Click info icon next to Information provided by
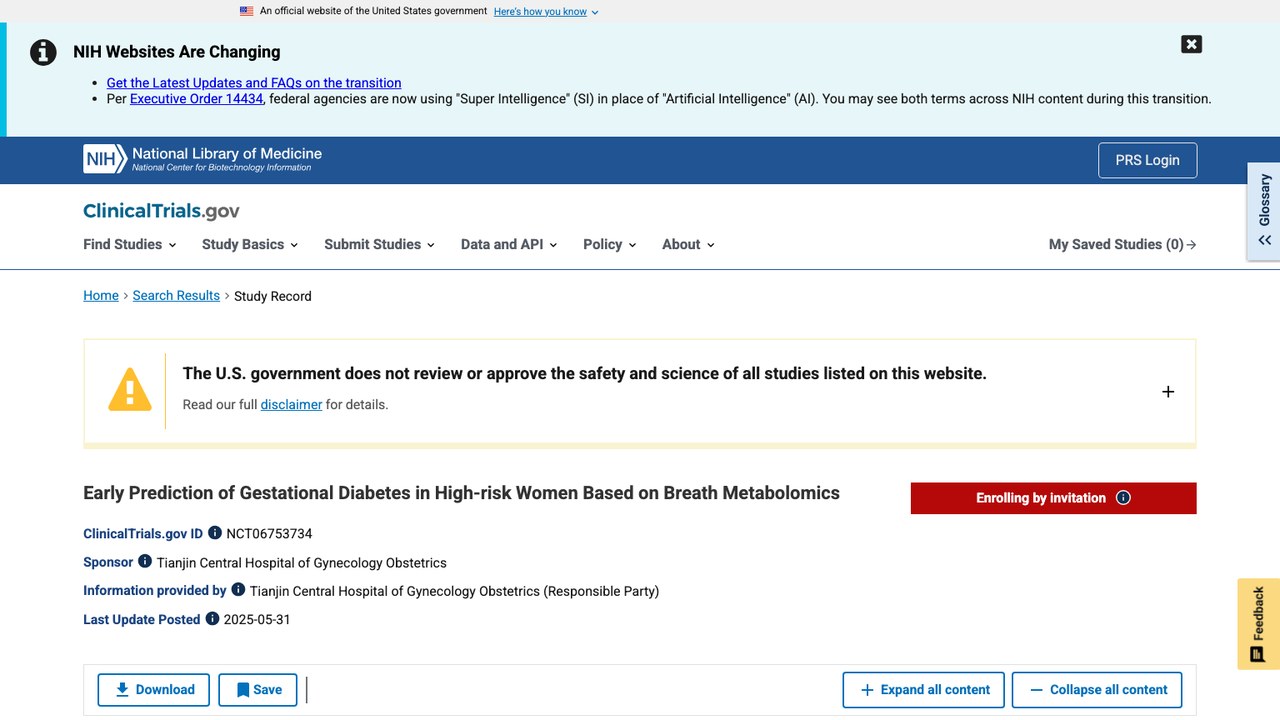 (238, 590)
